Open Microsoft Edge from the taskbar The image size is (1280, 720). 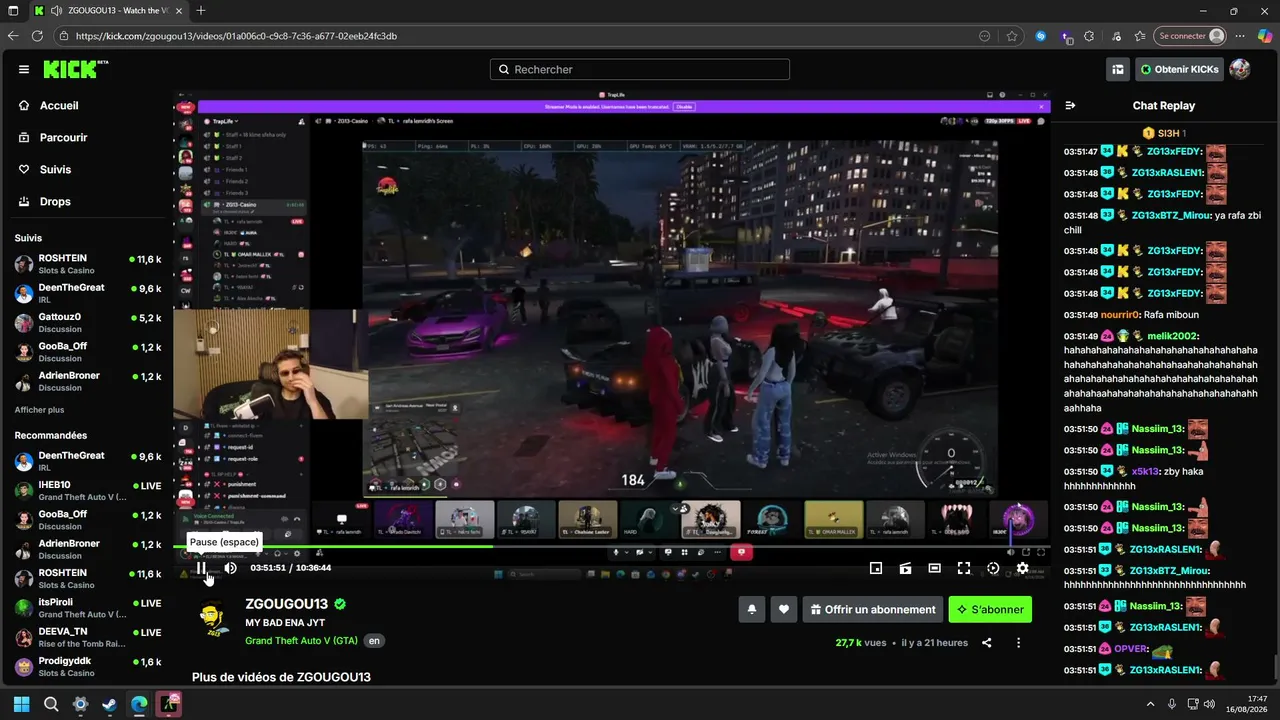[x=138, y=704]
